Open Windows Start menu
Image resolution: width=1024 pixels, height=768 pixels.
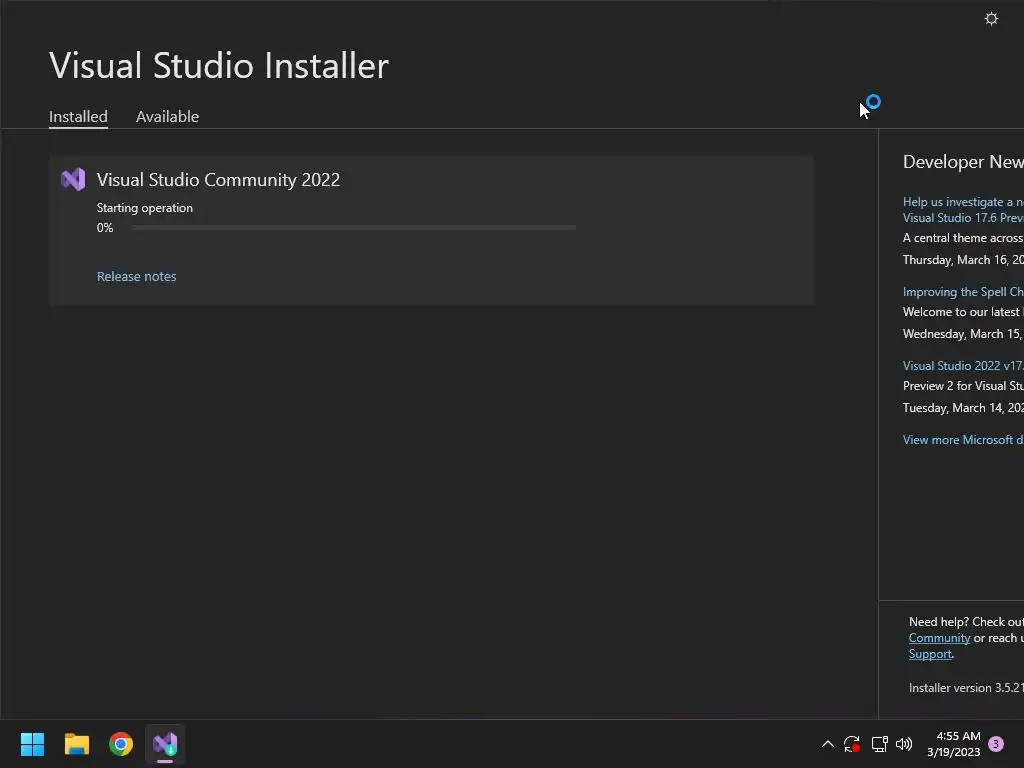(32, 744)
